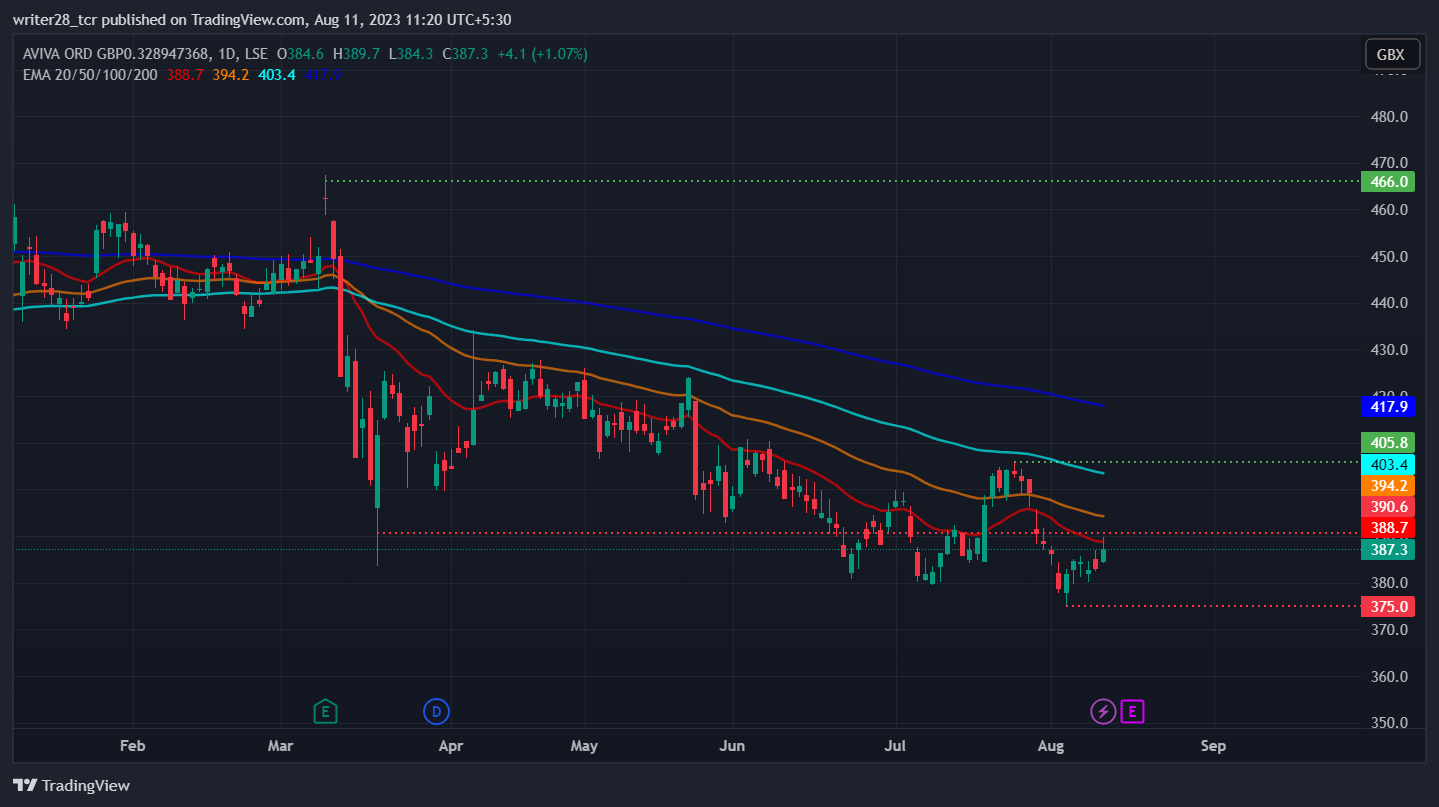Click the cyan 403.4 value in EMA legend
Screen dimensions: 1439x807
coord(276,74)
